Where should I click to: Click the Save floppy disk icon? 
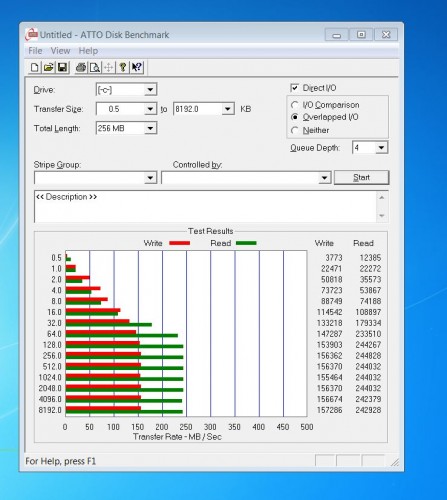pos(62,67)
